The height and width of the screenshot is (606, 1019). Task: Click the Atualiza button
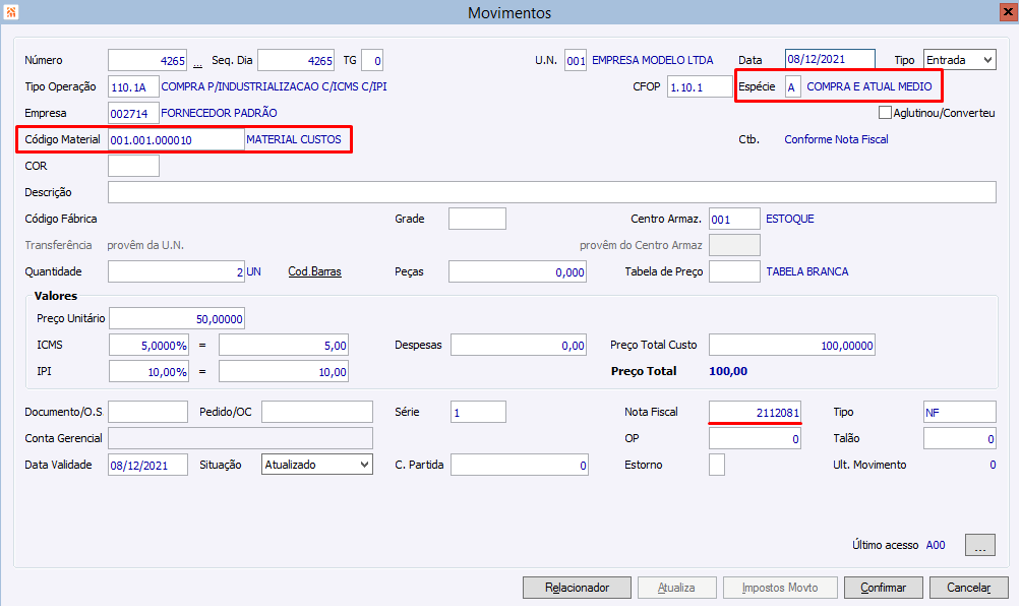677,587
